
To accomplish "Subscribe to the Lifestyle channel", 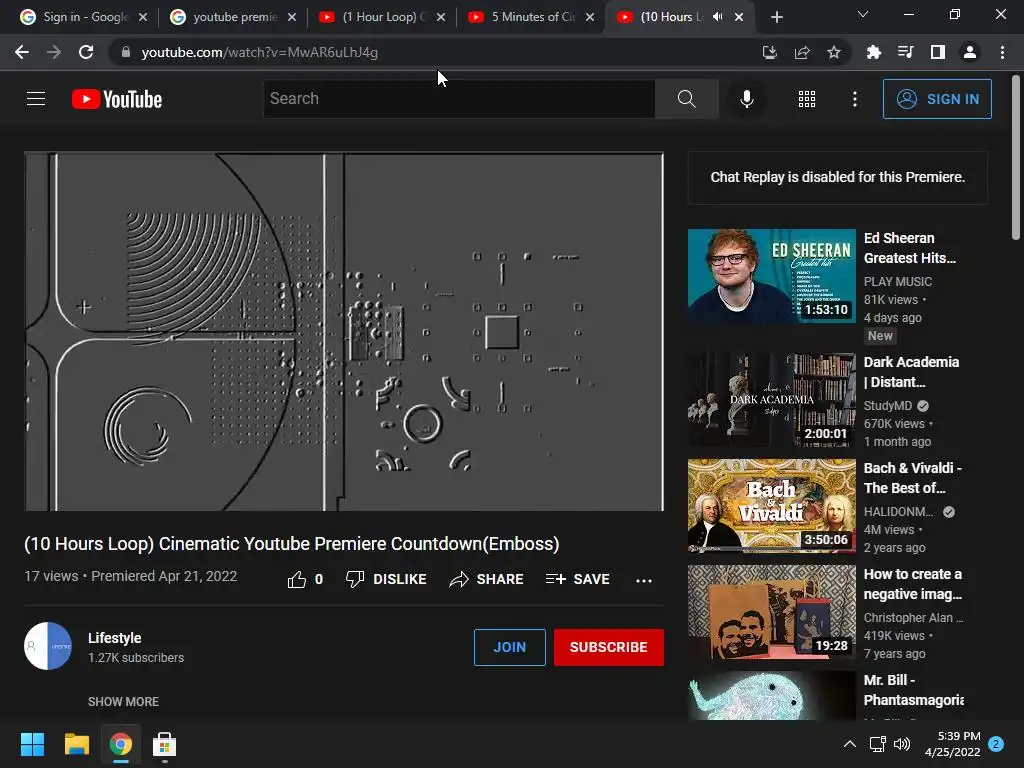I will coord(608,647).
